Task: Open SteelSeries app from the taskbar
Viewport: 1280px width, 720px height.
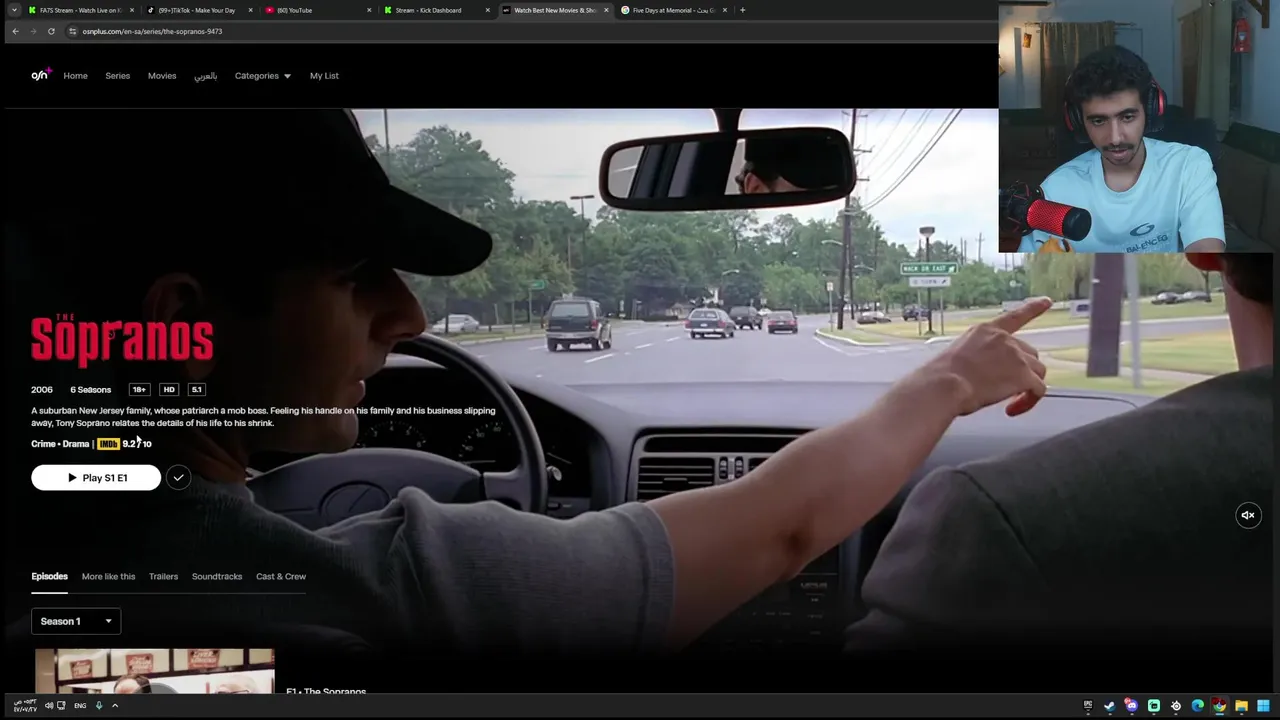Action: pyautogui.click(x=1176, y=706)
